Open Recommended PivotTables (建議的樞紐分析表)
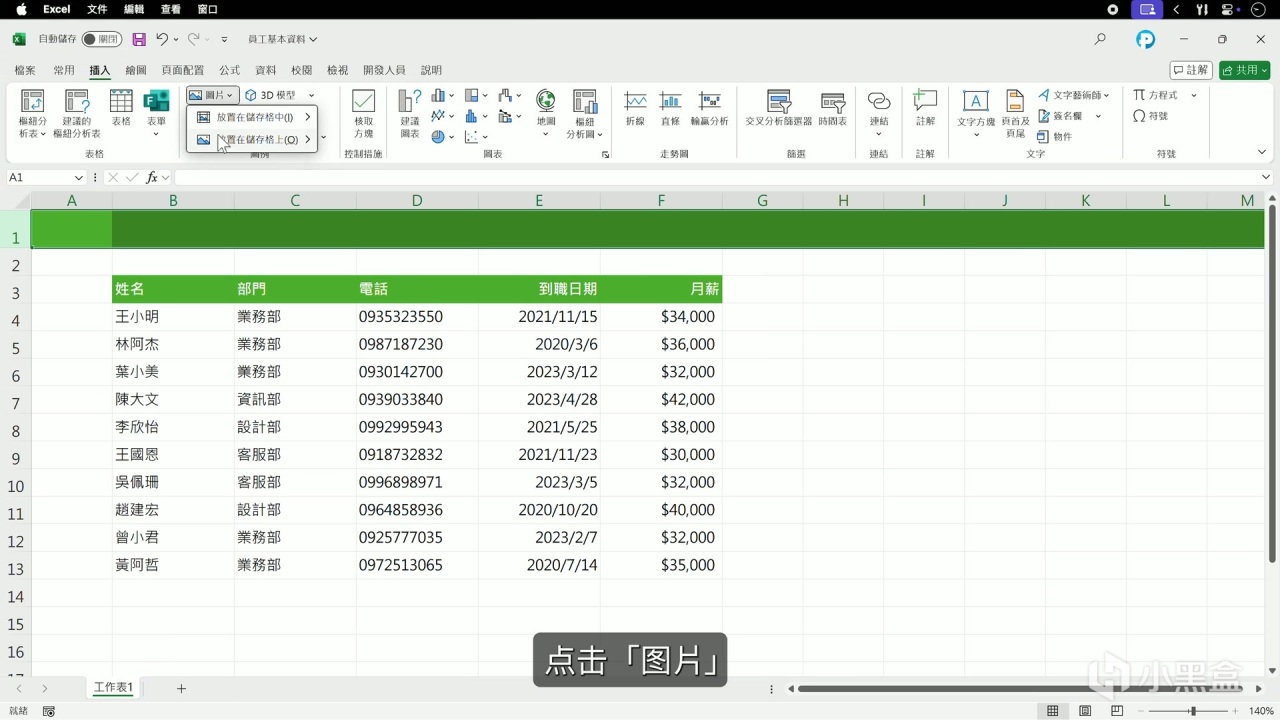 pos(77,113)
